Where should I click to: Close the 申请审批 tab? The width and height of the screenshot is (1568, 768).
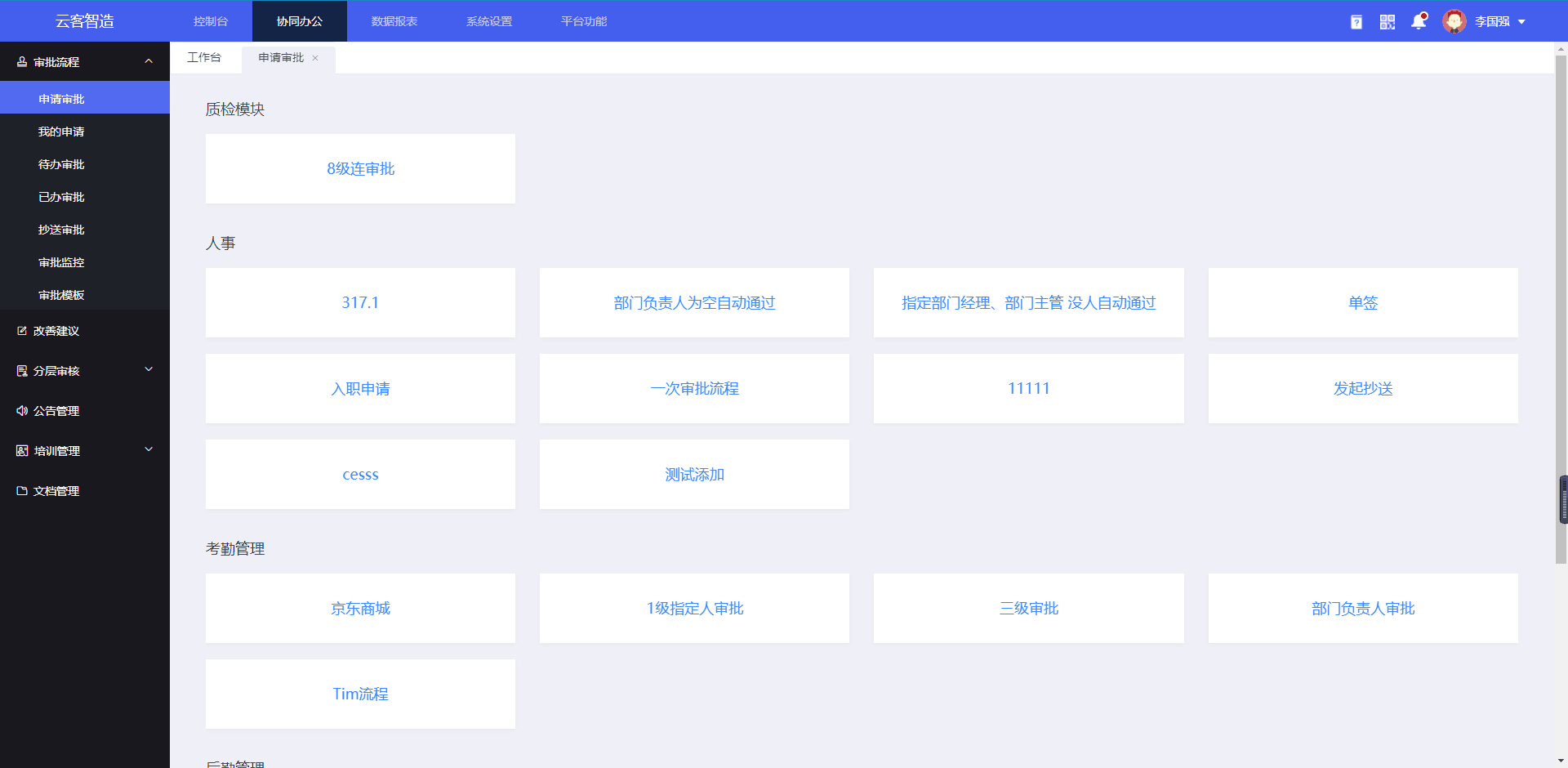point(315,58)
